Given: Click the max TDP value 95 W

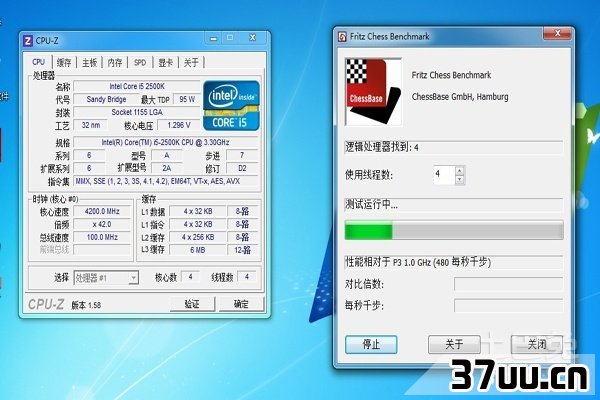Looking at the screenshot, I should (187, 100).
